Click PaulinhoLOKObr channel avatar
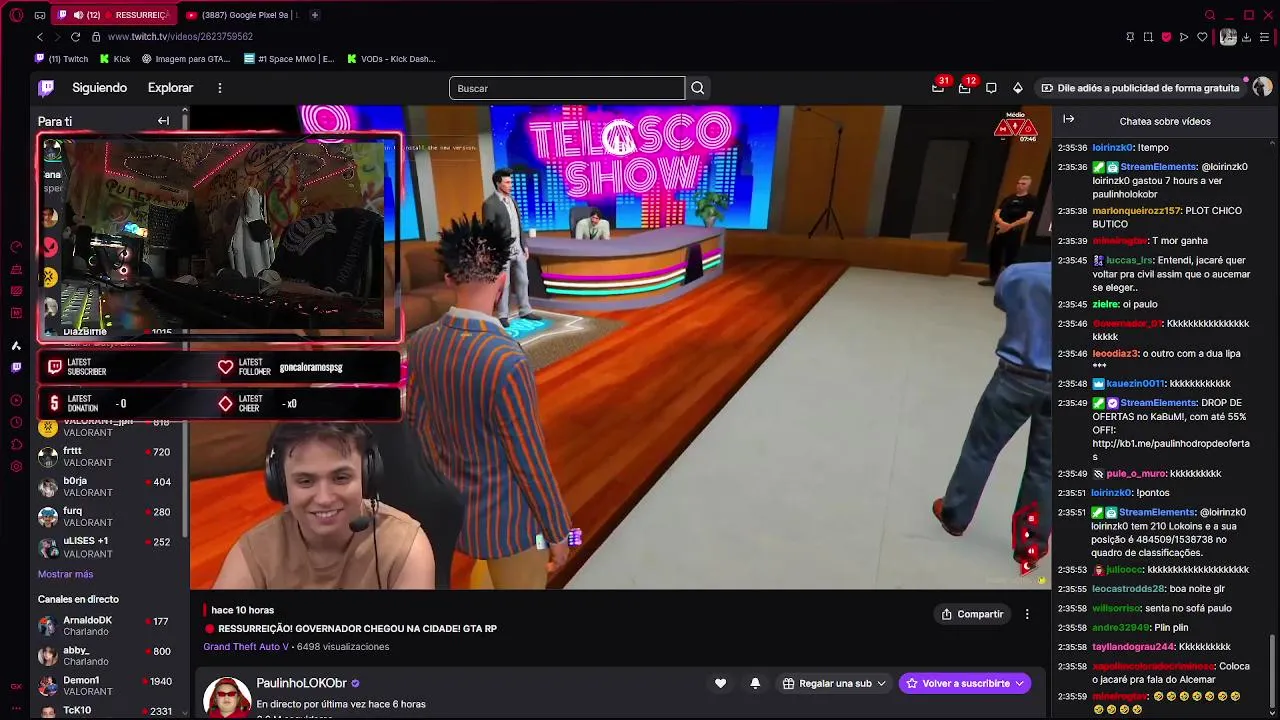This screenshot has width=1280, height=720. pyautogui.click(x=227, y=697)
